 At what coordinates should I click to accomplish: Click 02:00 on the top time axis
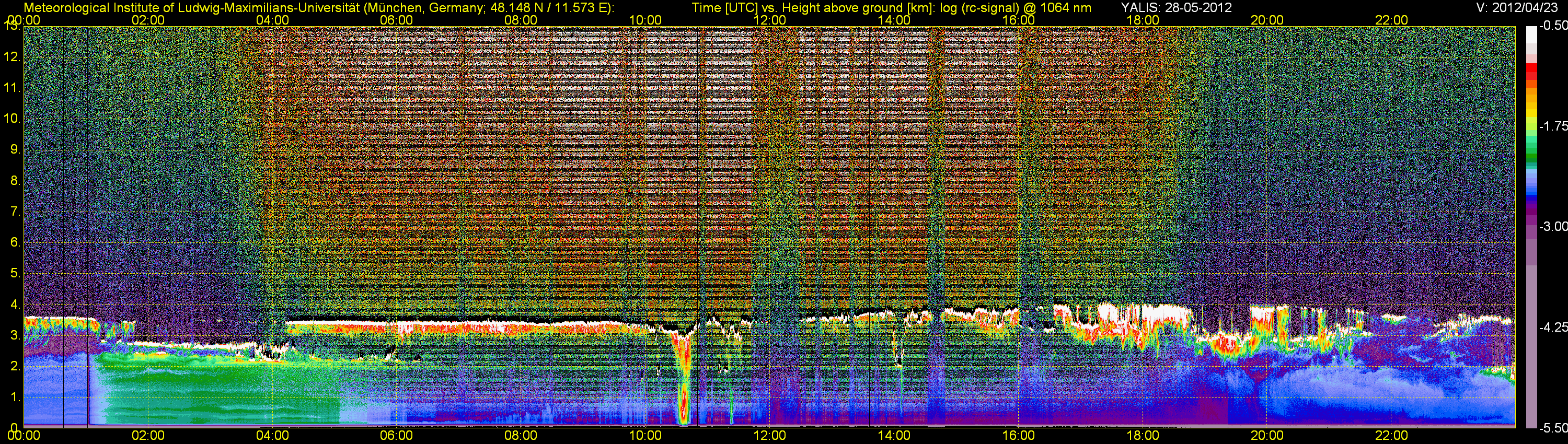pyautogui.click(x=148, y=20)
